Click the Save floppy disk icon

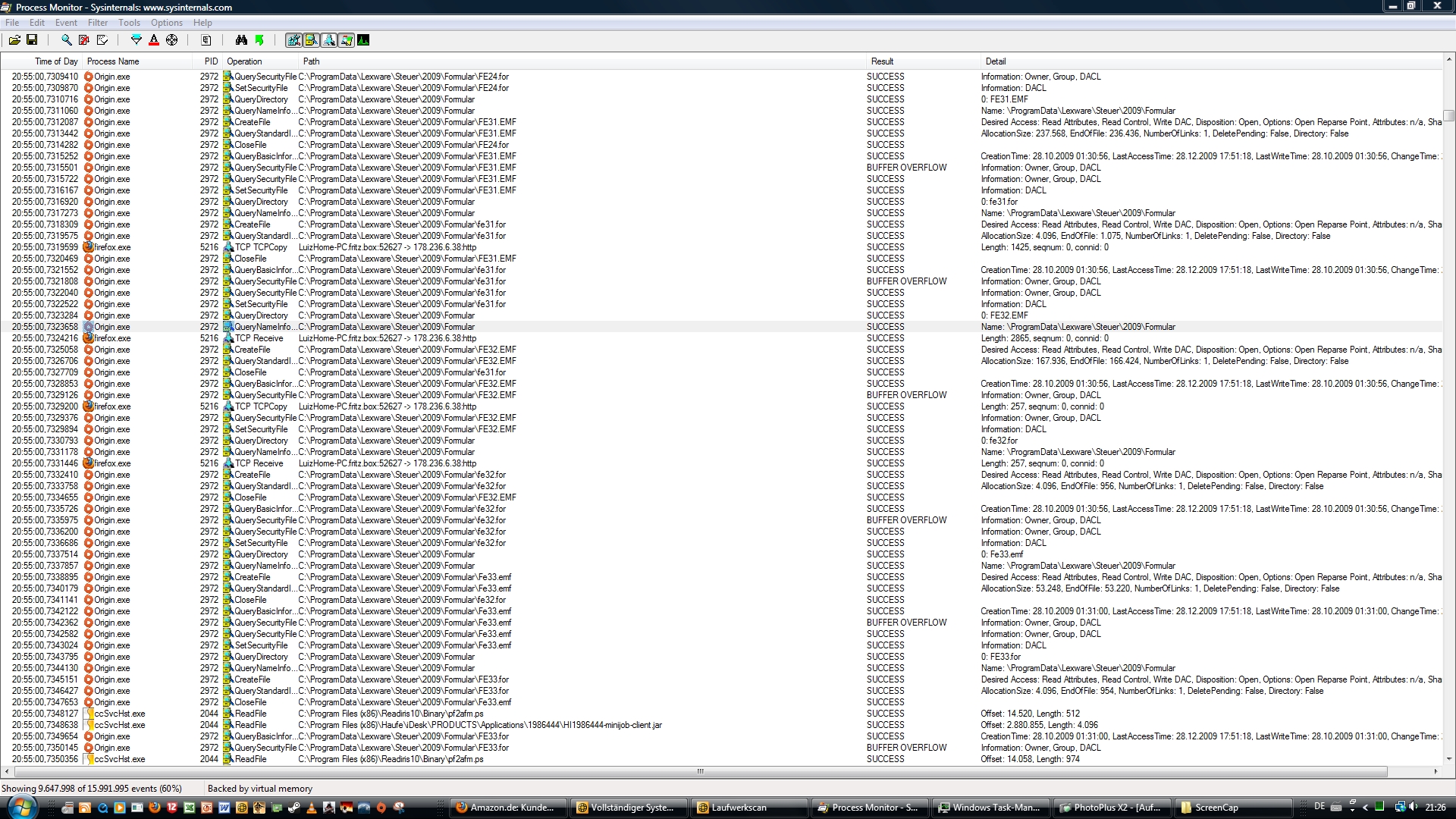32,40
